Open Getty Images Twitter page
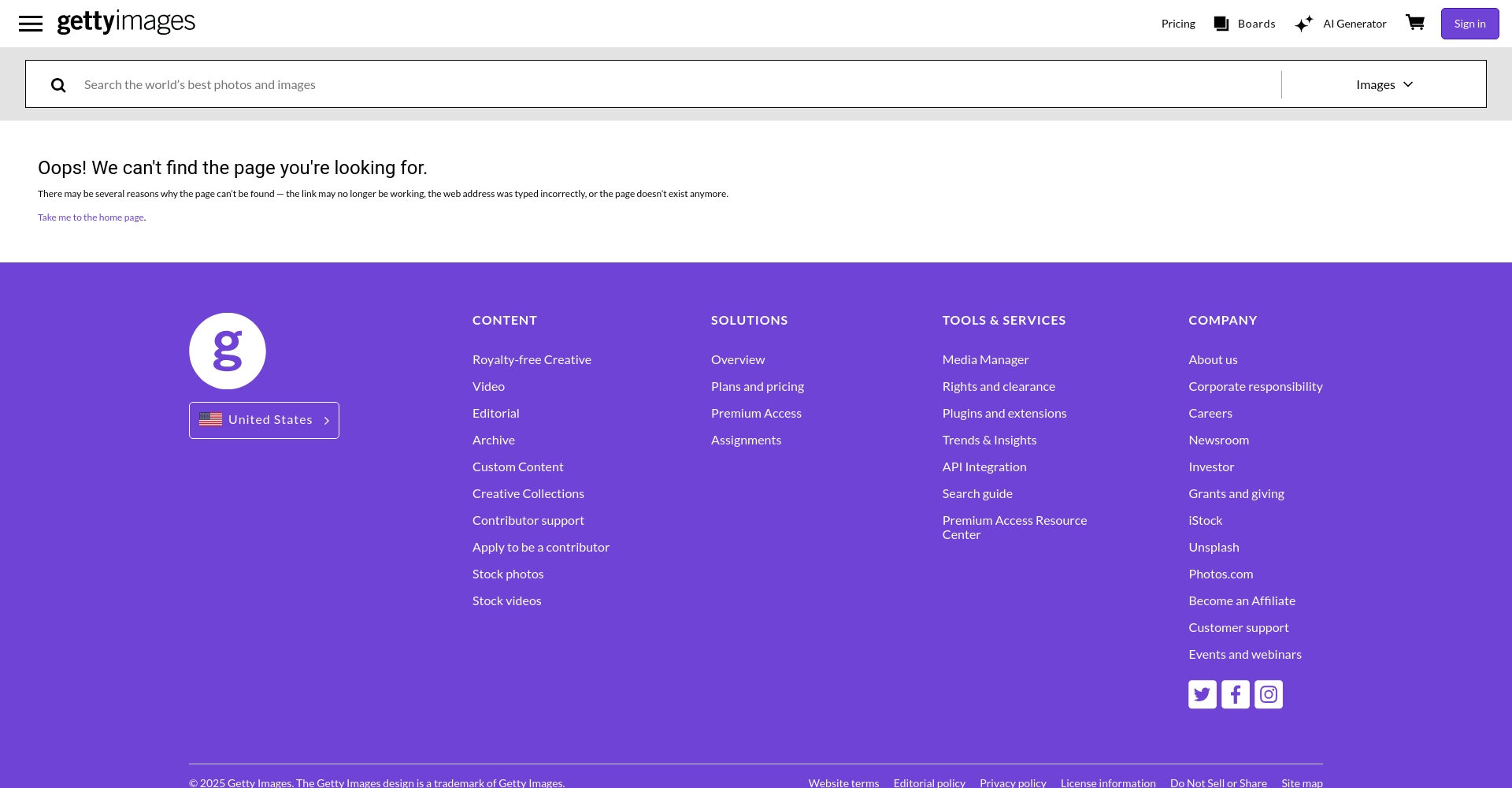 point(1202,694)
